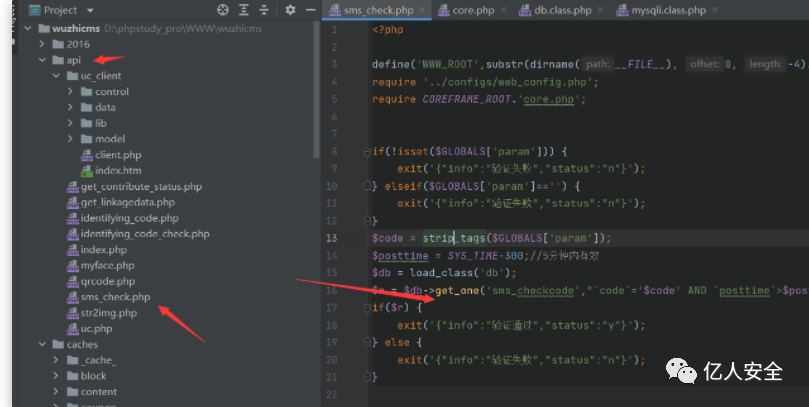Click the control folder icon
The width and height of the screenshot is (809, 407).
(87, 91)
